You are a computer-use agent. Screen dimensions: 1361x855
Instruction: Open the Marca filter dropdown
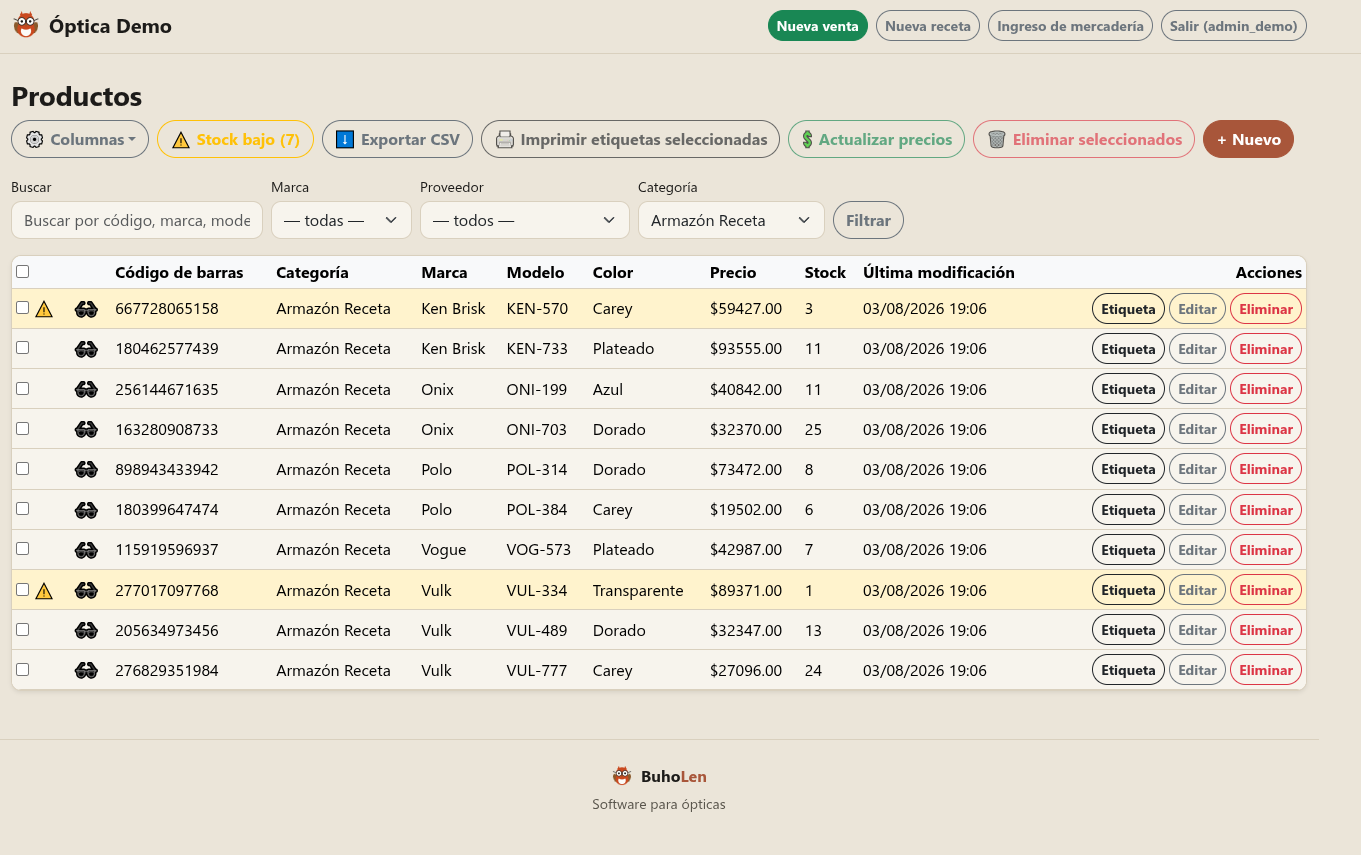341,220
